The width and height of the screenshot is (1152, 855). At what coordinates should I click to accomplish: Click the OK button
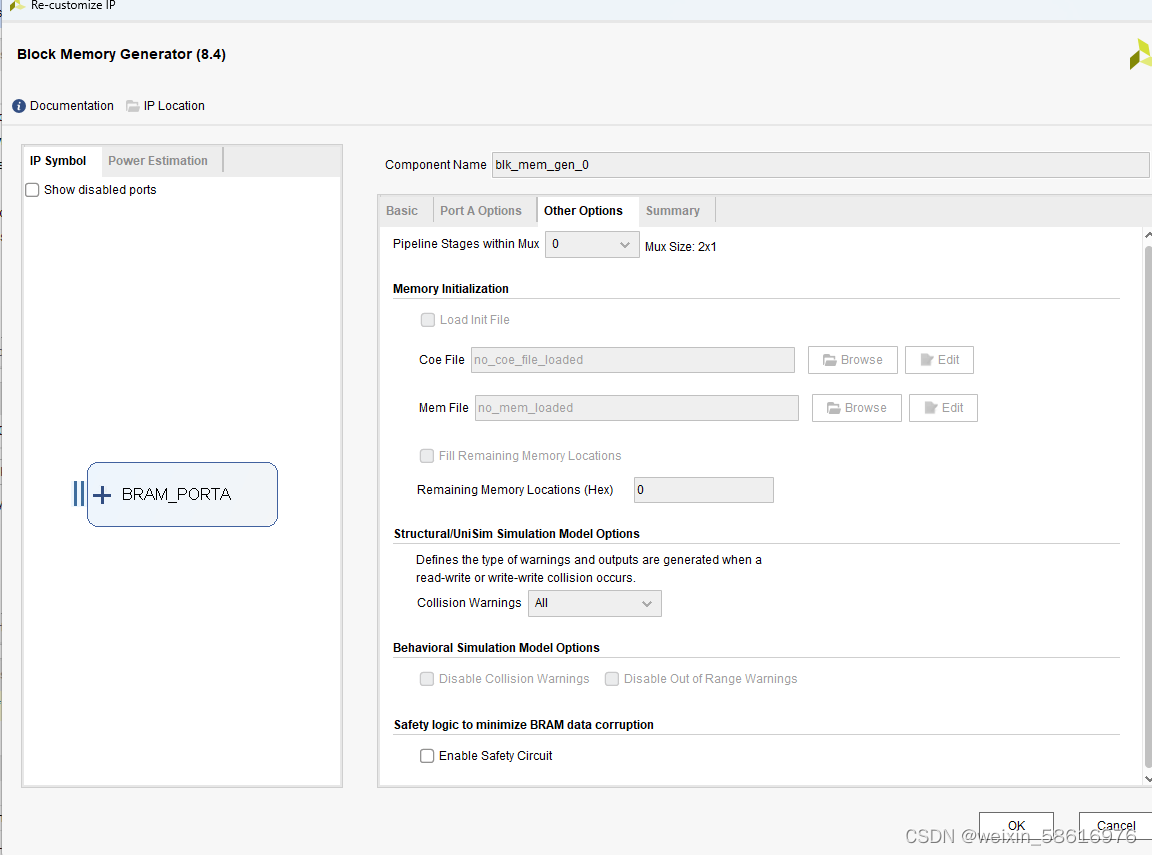(1016, 826)
